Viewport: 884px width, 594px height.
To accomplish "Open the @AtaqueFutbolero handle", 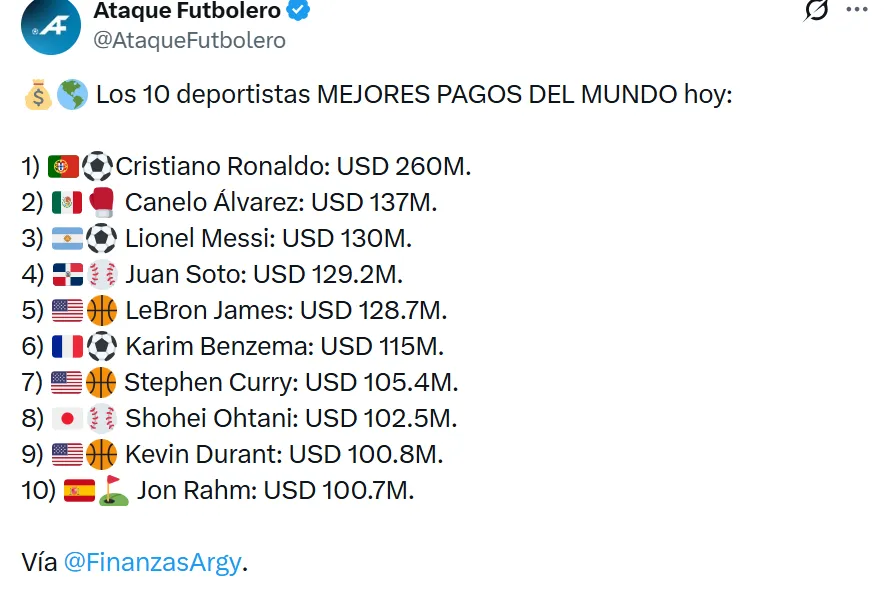I will (x=189, y=40).
